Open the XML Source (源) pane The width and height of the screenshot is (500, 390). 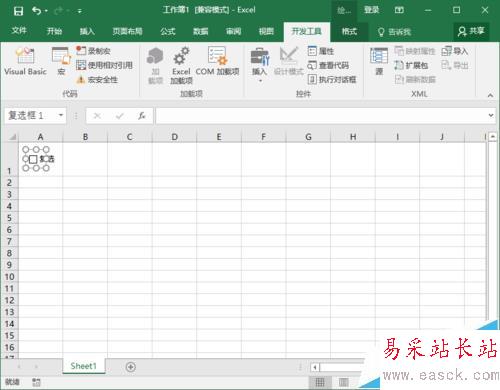[x=379, y=61]
